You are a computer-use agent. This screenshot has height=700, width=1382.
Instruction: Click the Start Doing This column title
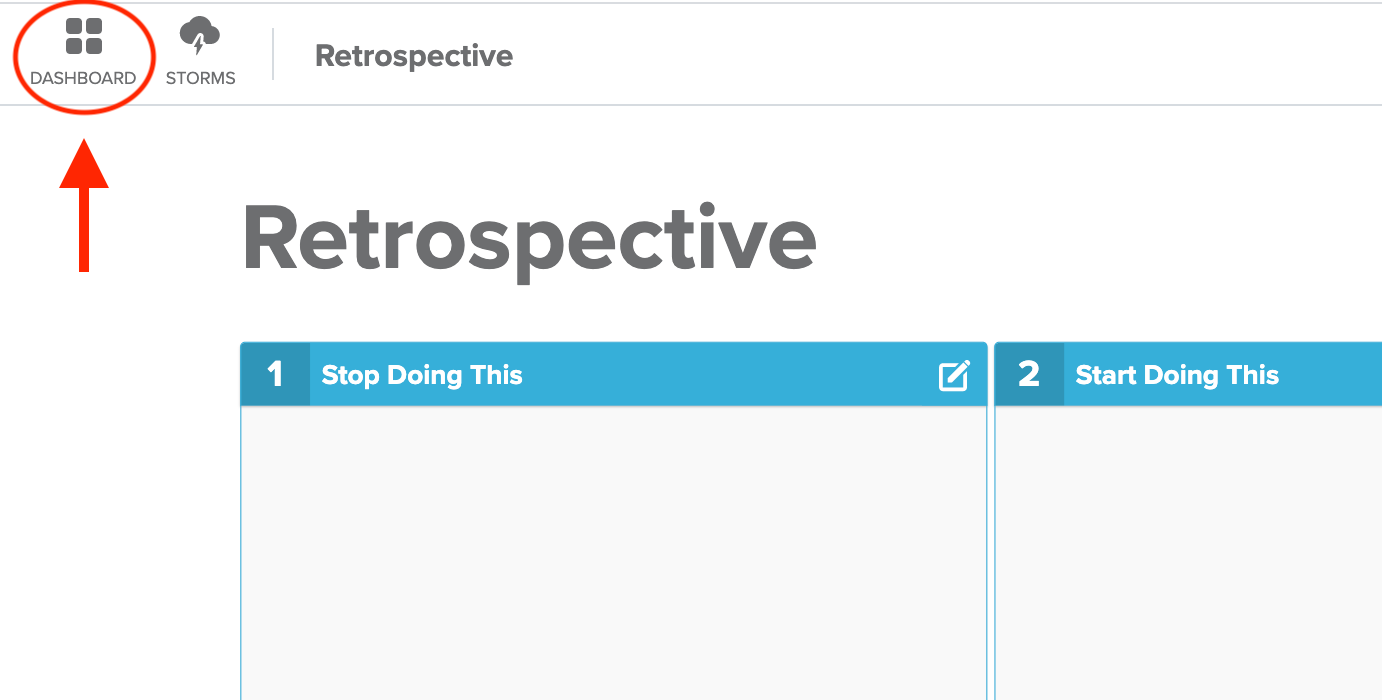(x=1177, y=375)
